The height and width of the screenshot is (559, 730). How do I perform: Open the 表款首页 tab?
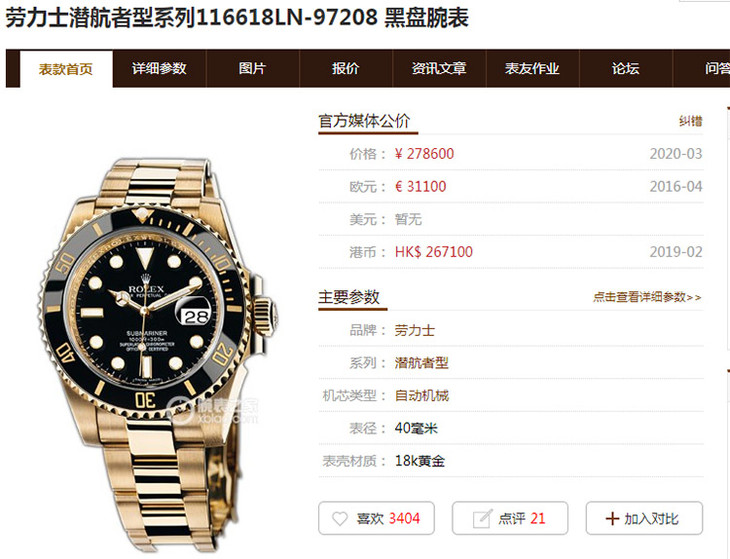pos(66,69)
